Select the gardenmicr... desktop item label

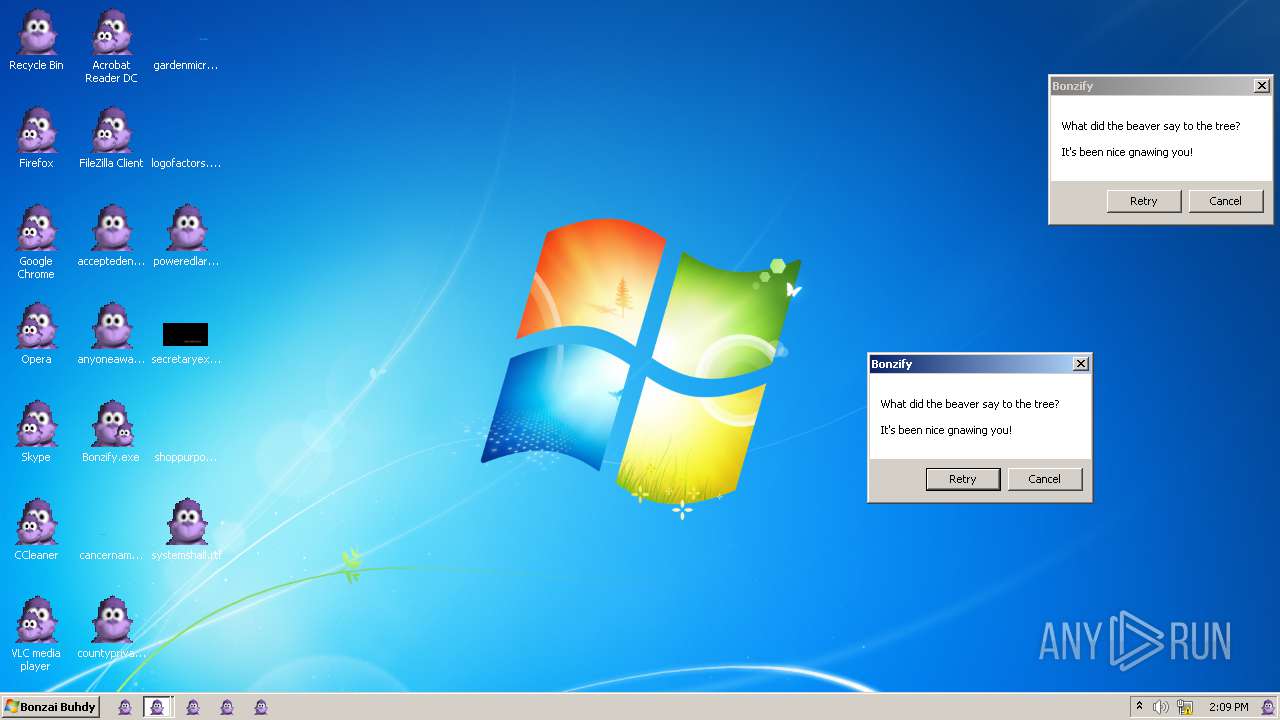[x=186, y=65]
